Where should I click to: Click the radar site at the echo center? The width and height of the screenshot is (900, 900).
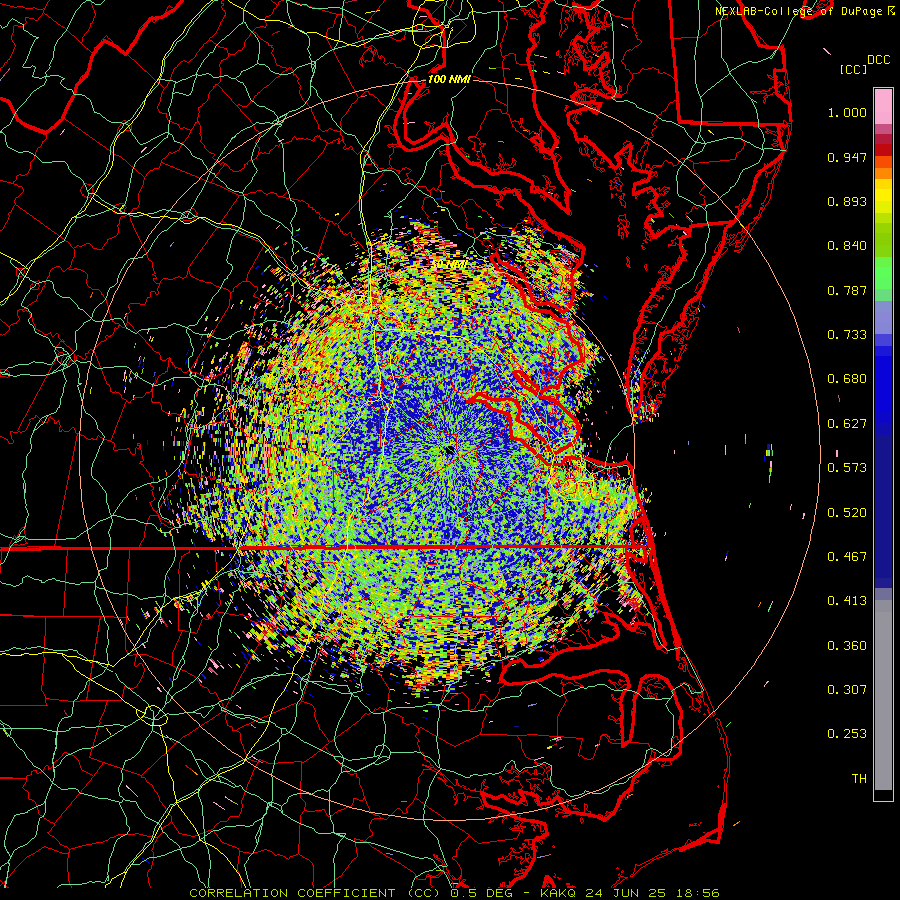click(x=449, y=451)
